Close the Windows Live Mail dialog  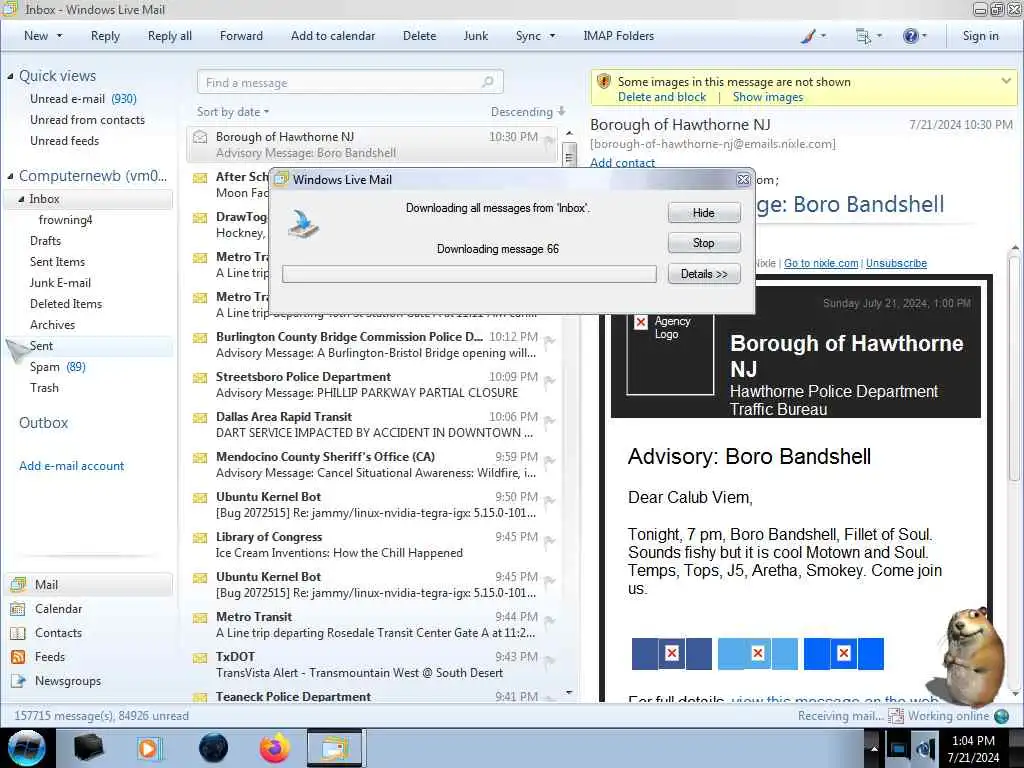point(743,180)
